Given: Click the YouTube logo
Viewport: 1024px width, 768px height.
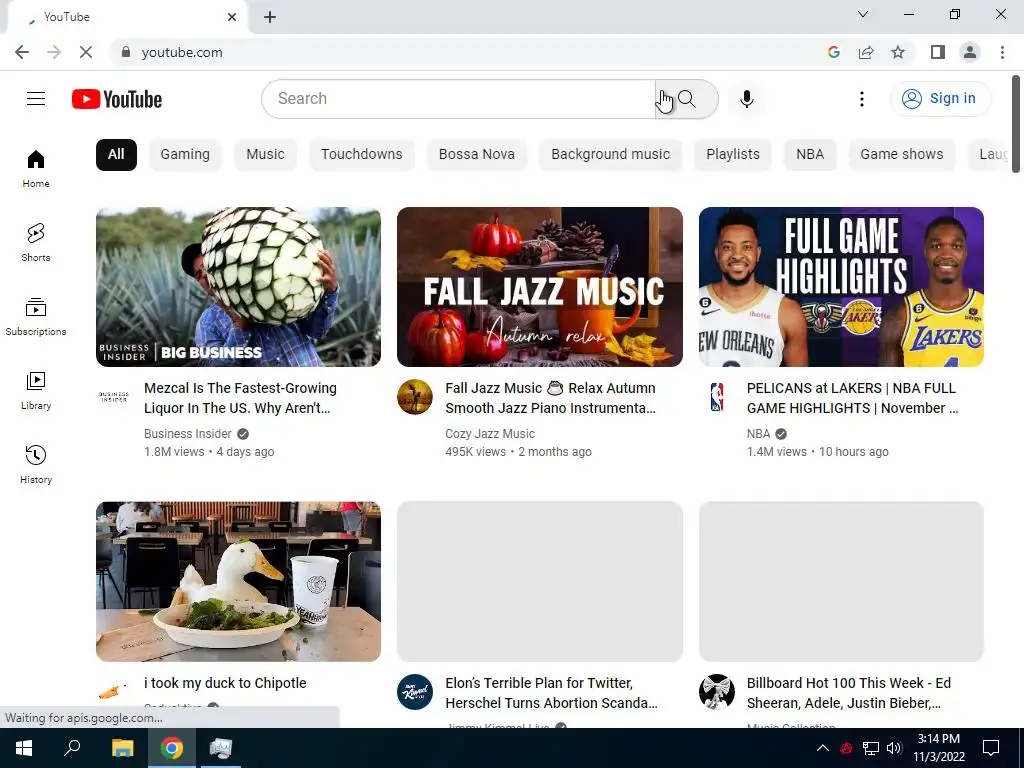Looking at the screenshot, I should pos(117,99).
